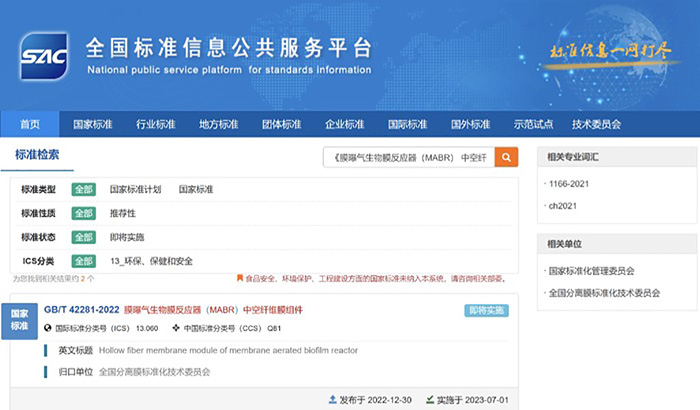The width and height of the screenshot is (700, 410).
Task: Open the 国家标准 navigation menu
Action: coord(93,124)
